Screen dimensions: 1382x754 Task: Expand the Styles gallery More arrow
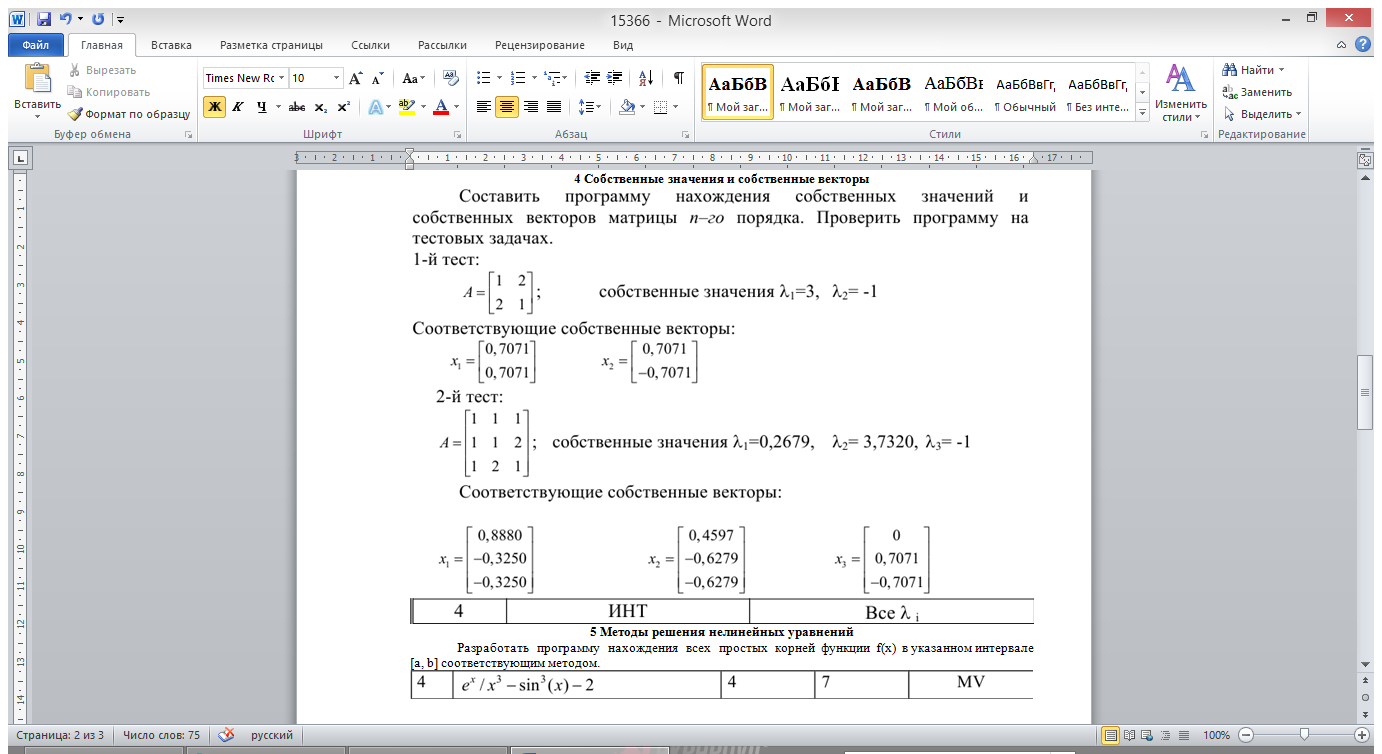pos(1142,114)
